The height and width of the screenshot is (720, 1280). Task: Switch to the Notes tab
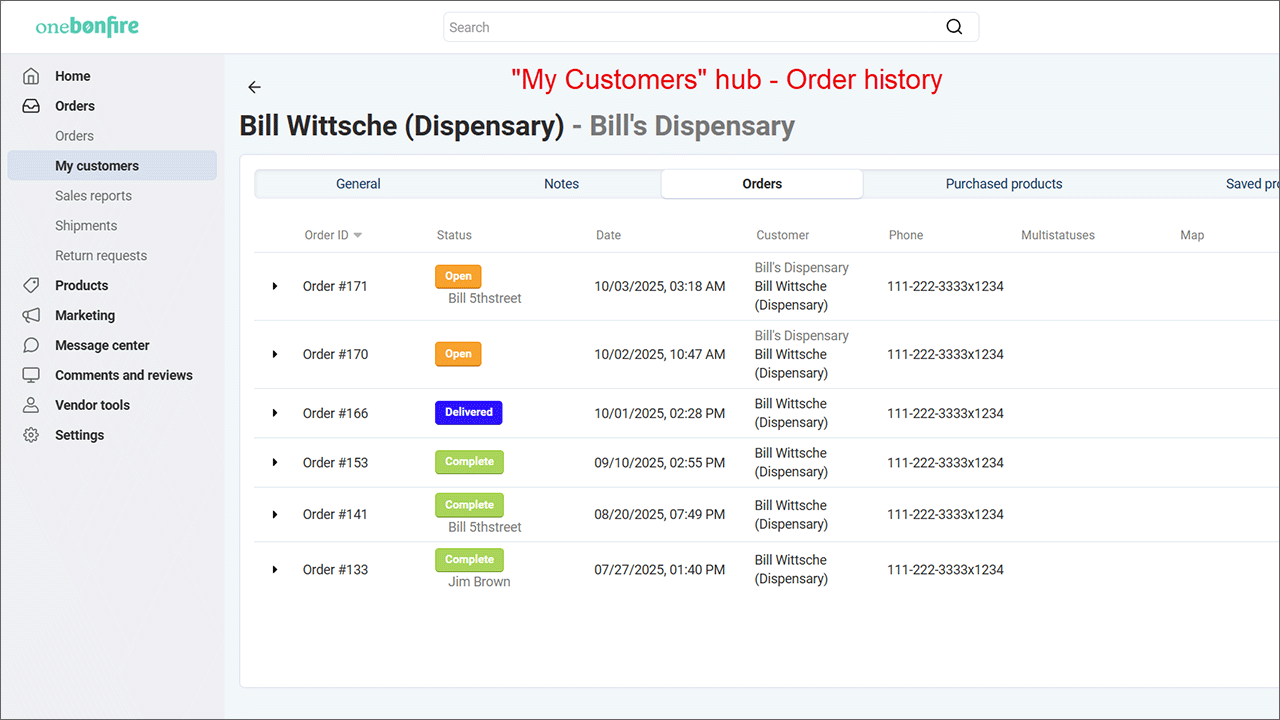pyautogui.click(x=561, y=184)
